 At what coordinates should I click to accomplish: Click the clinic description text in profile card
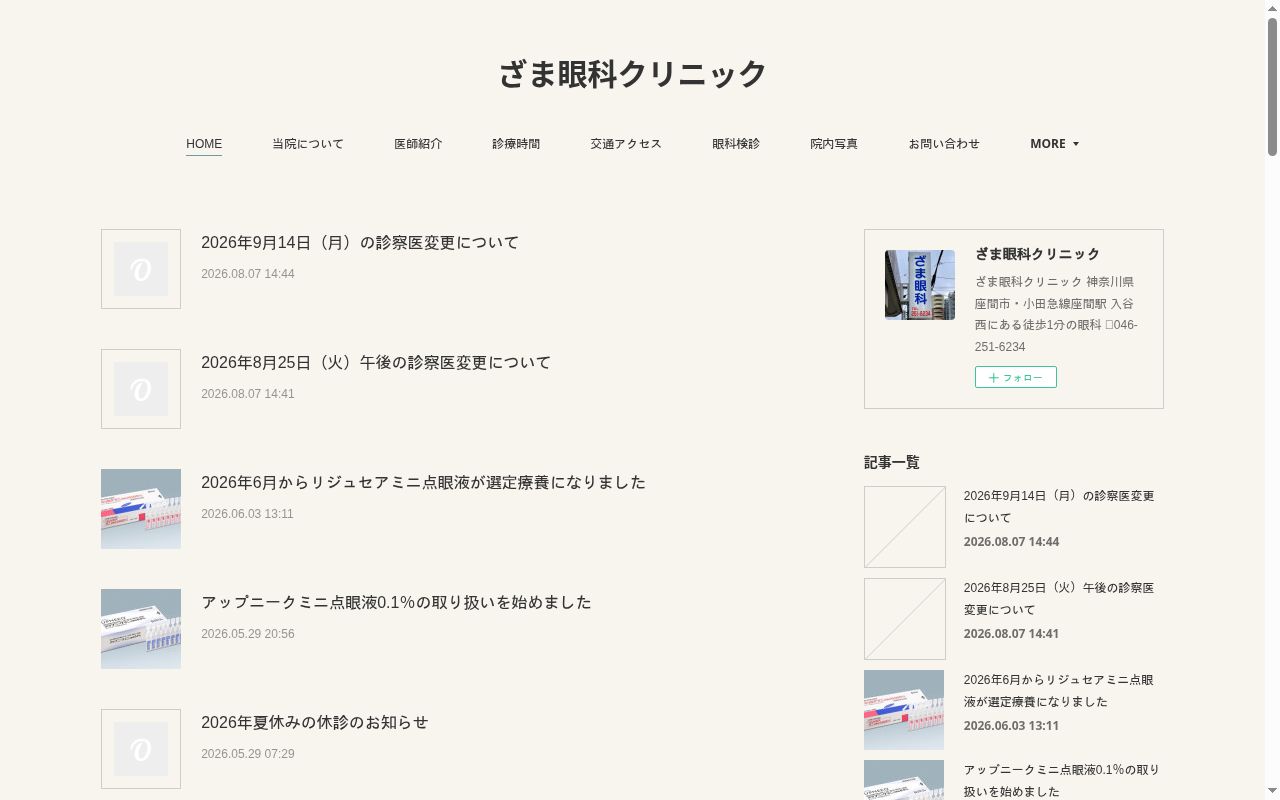tap(1056, 314)
